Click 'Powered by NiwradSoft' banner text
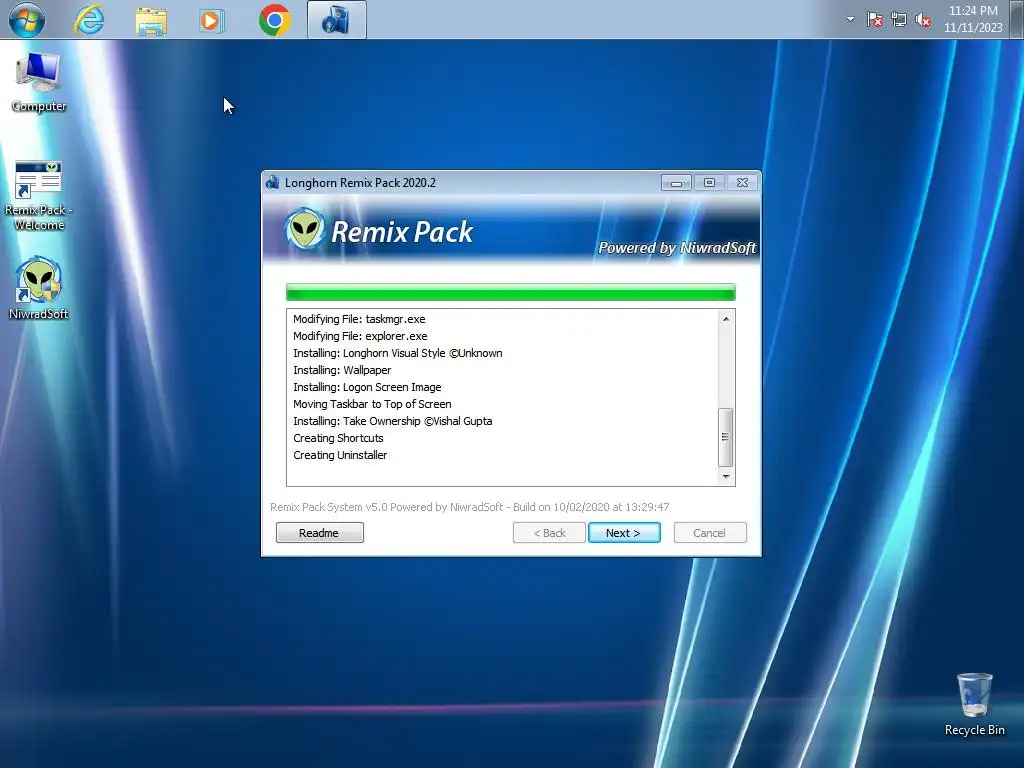 677,248
